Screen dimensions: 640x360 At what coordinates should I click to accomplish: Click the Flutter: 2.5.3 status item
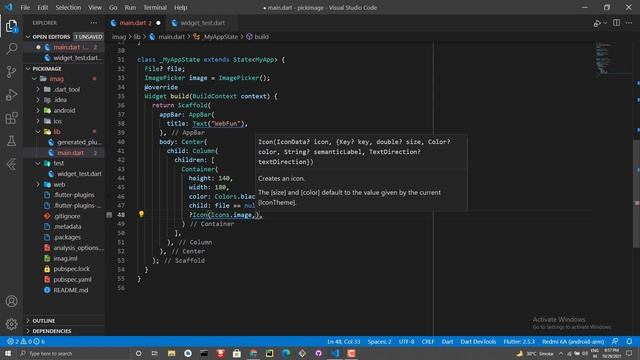coord(519,341)
